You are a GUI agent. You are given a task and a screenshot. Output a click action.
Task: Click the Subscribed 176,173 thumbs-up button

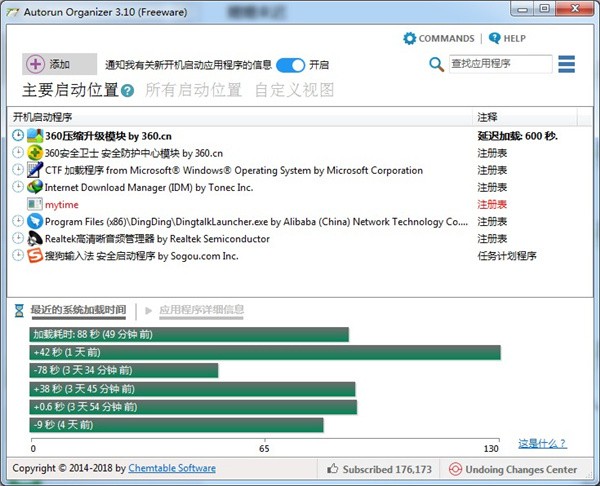[x=379, y=469]
